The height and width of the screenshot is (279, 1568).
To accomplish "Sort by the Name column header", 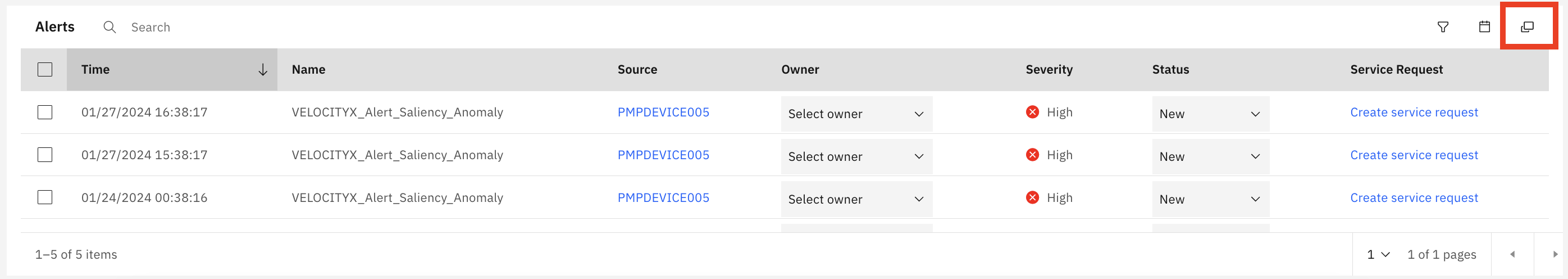I will tap(309, 69).
